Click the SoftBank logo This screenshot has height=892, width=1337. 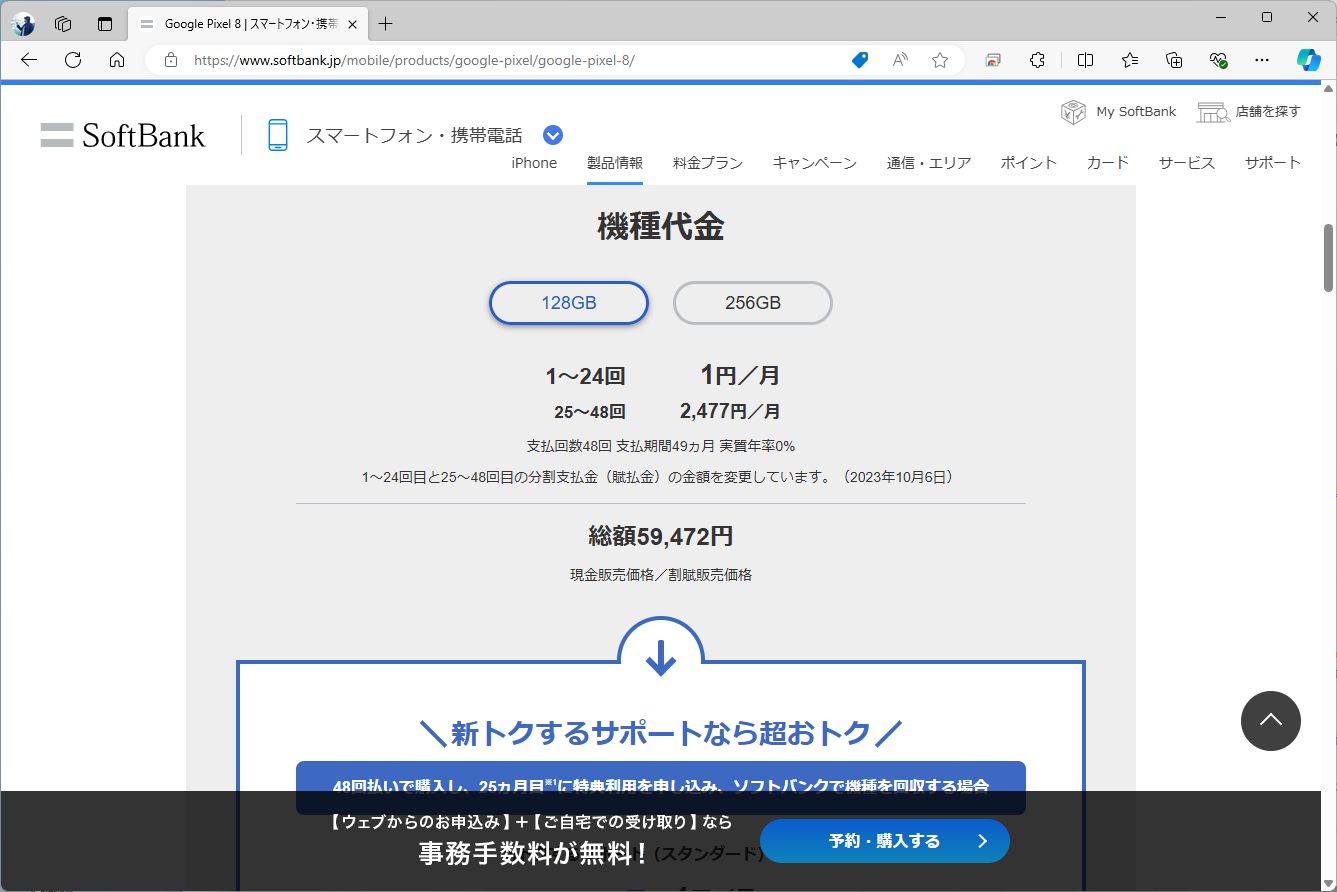123,135
